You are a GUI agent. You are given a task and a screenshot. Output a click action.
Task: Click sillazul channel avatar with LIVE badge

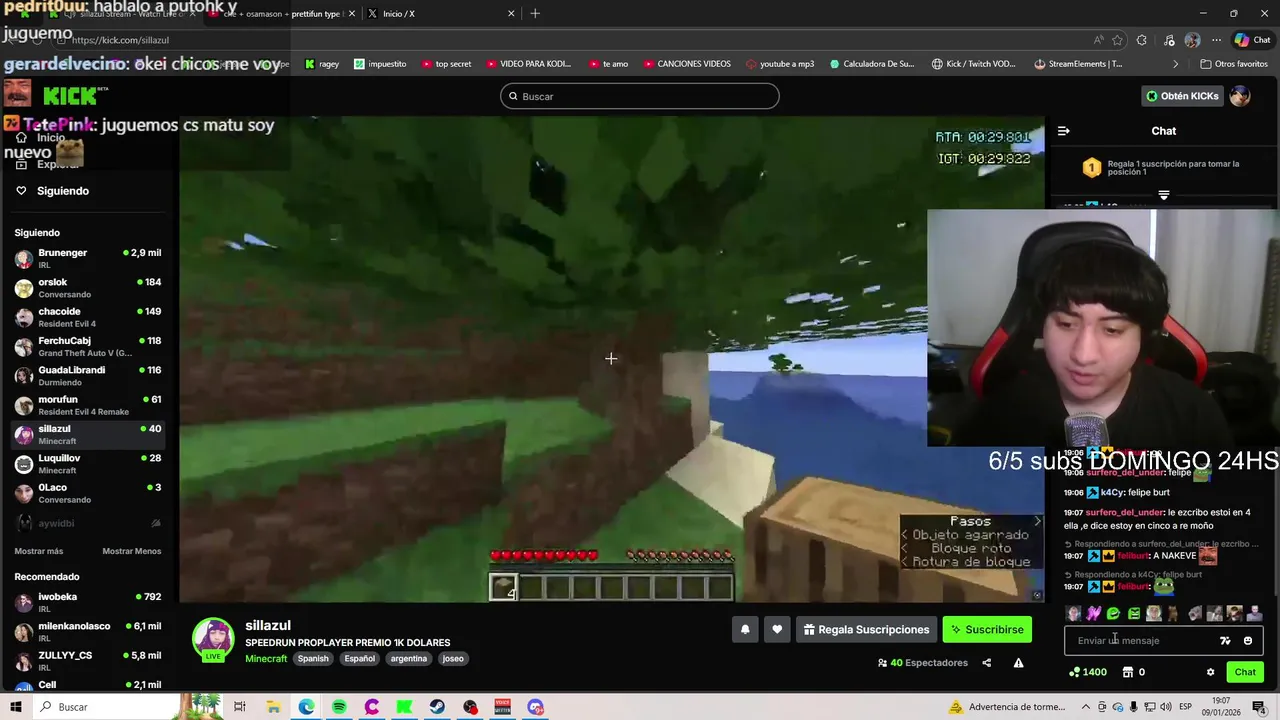tap(213, 640)
